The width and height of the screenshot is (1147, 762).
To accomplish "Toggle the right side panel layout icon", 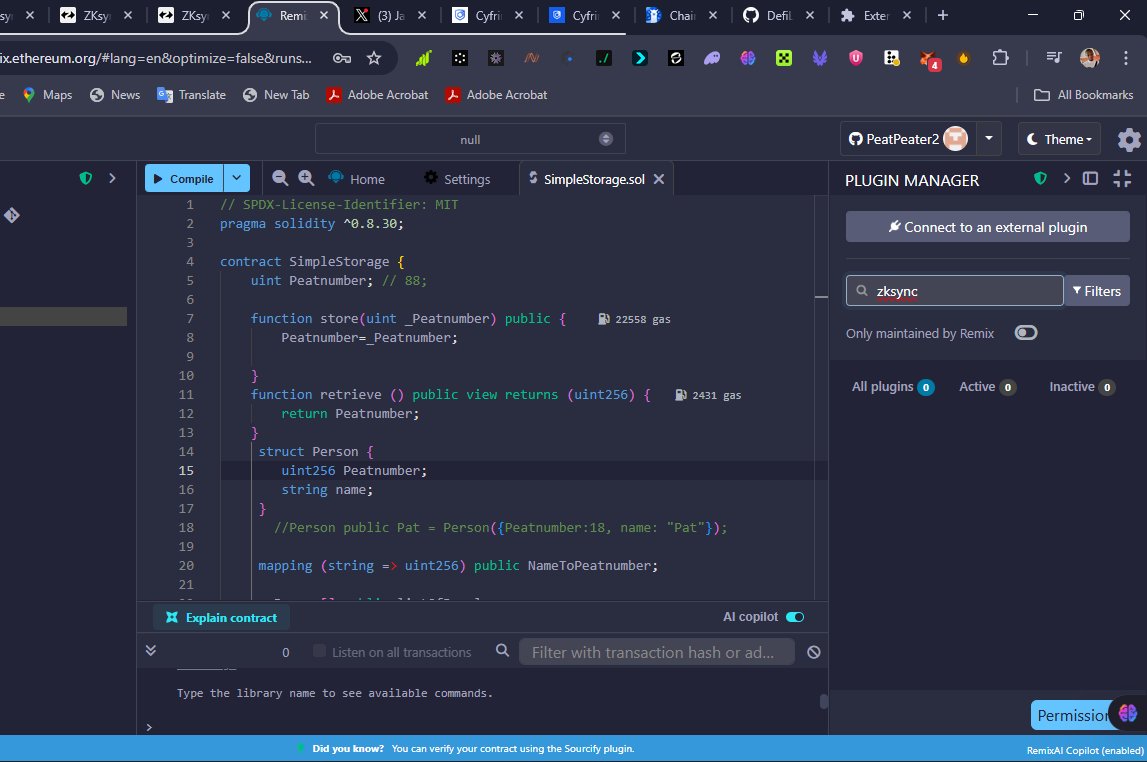I will tap(1090, 178).
